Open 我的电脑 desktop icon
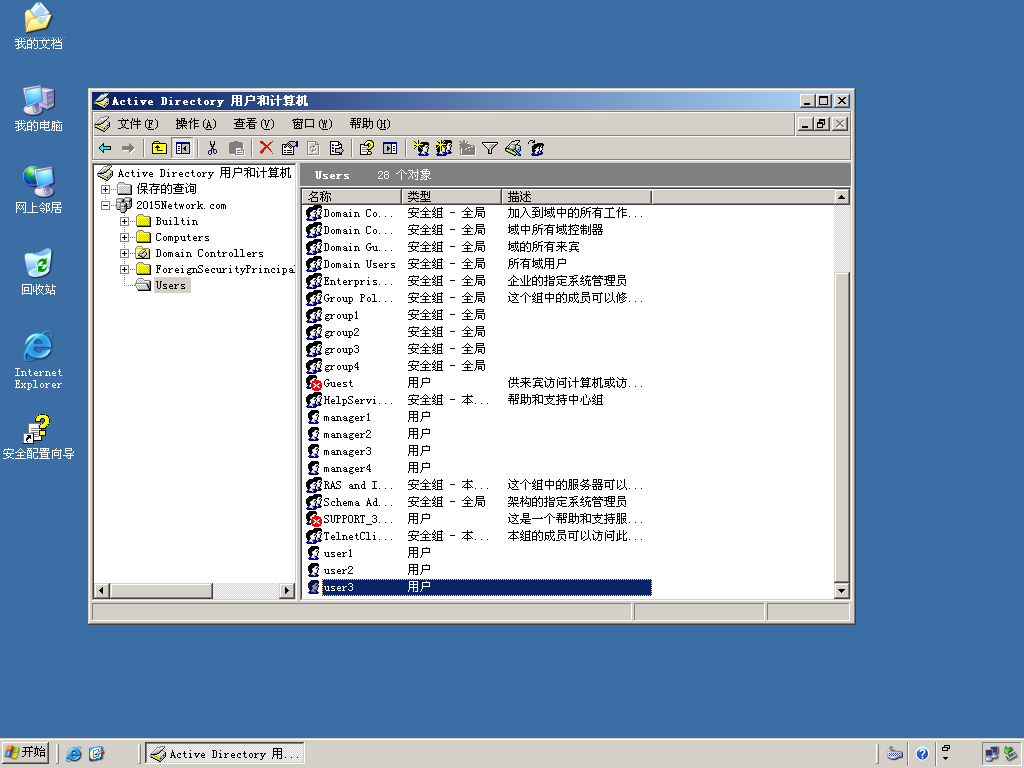1024x768 pixels. point(39,108)
